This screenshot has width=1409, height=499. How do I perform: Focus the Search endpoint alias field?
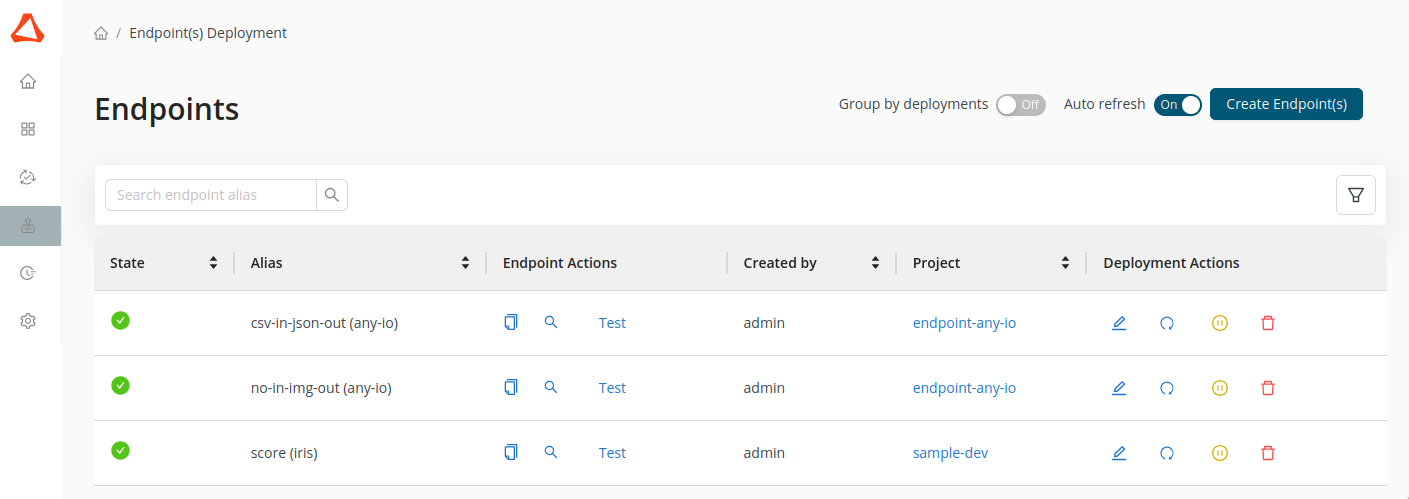click(x=211, y=195)
